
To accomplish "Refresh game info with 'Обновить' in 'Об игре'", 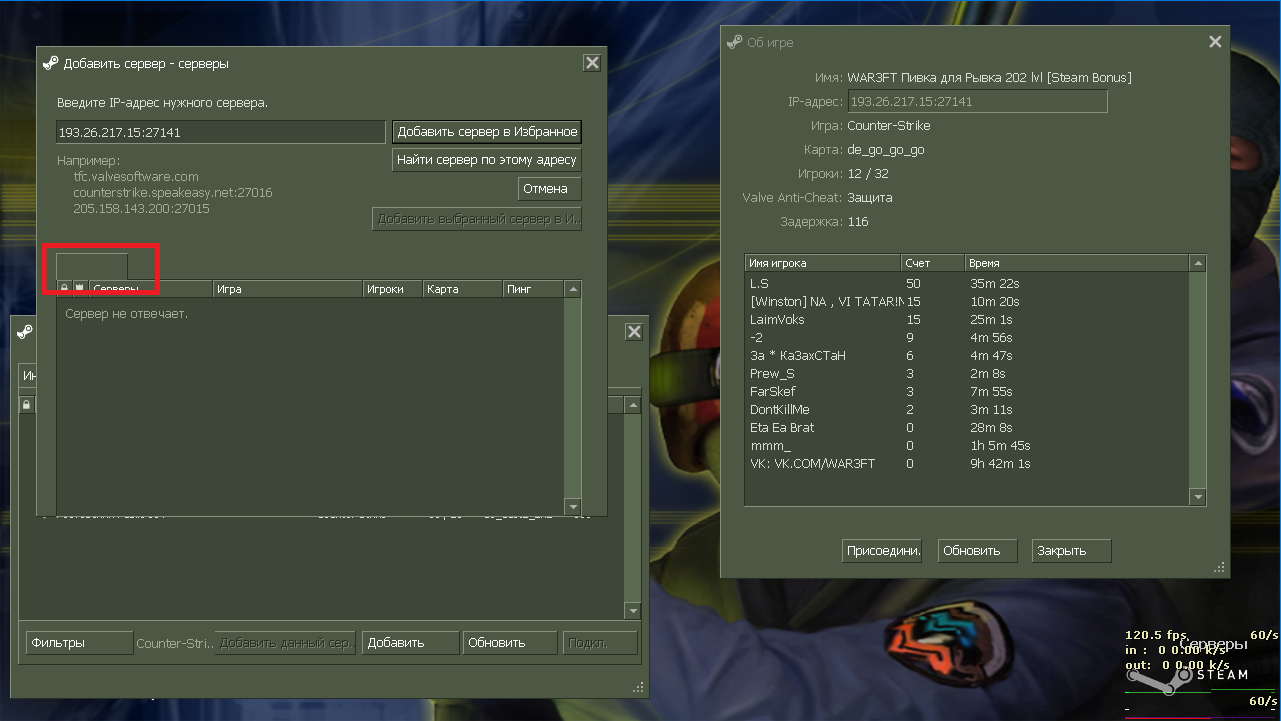I will (978, 551).
